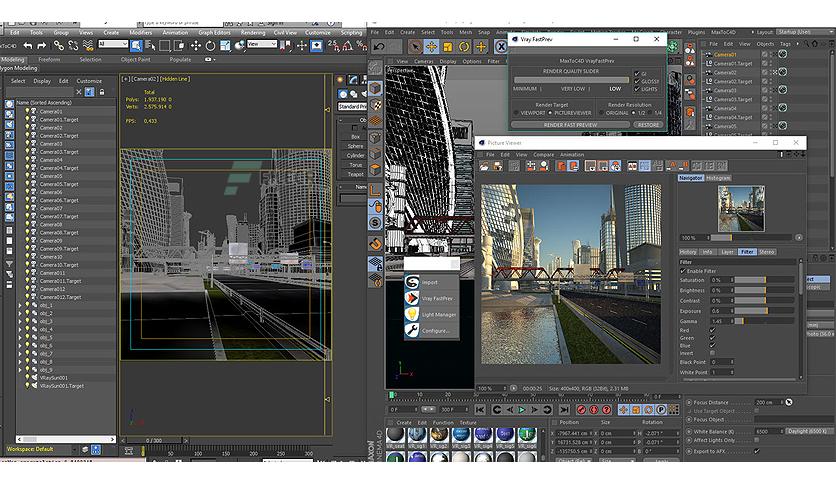Screen dimensions: 836x484
Task: Click the Record Active Objects red button
Action: click(x=581, y=409)
